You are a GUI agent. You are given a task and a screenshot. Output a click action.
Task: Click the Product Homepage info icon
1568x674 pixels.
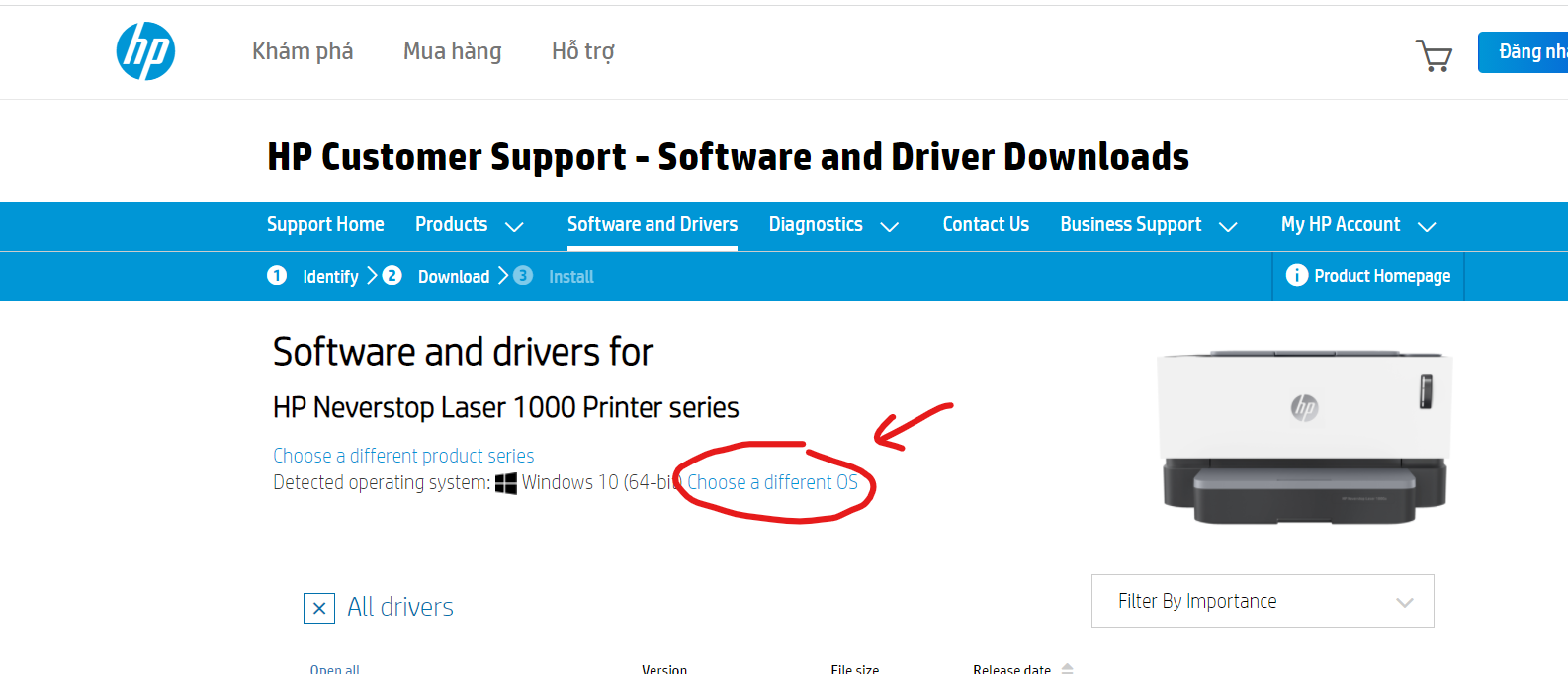[x=1296, y=275]
